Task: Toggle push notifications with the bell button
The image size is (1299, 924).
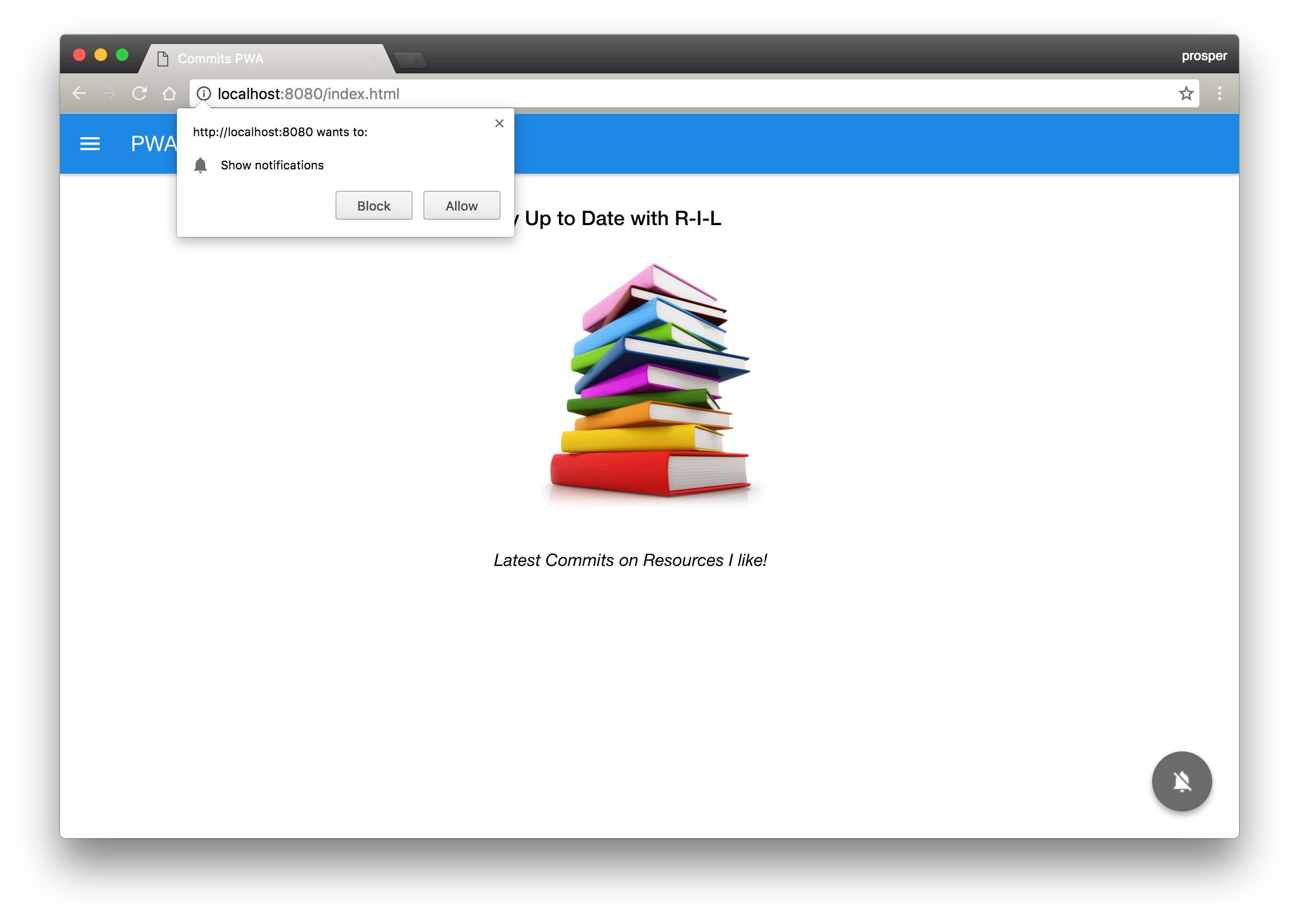Action: [x=1181, y=780]
